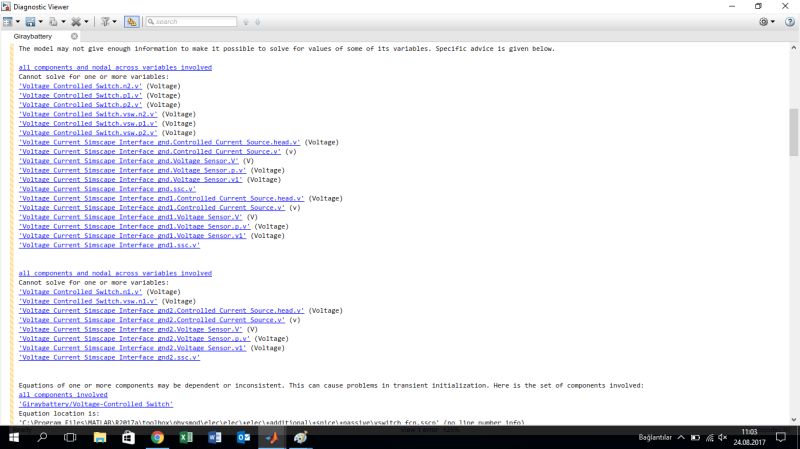800x449 pixels.
Task: Click inside the search input field
Action: click(x=191, y=22)
